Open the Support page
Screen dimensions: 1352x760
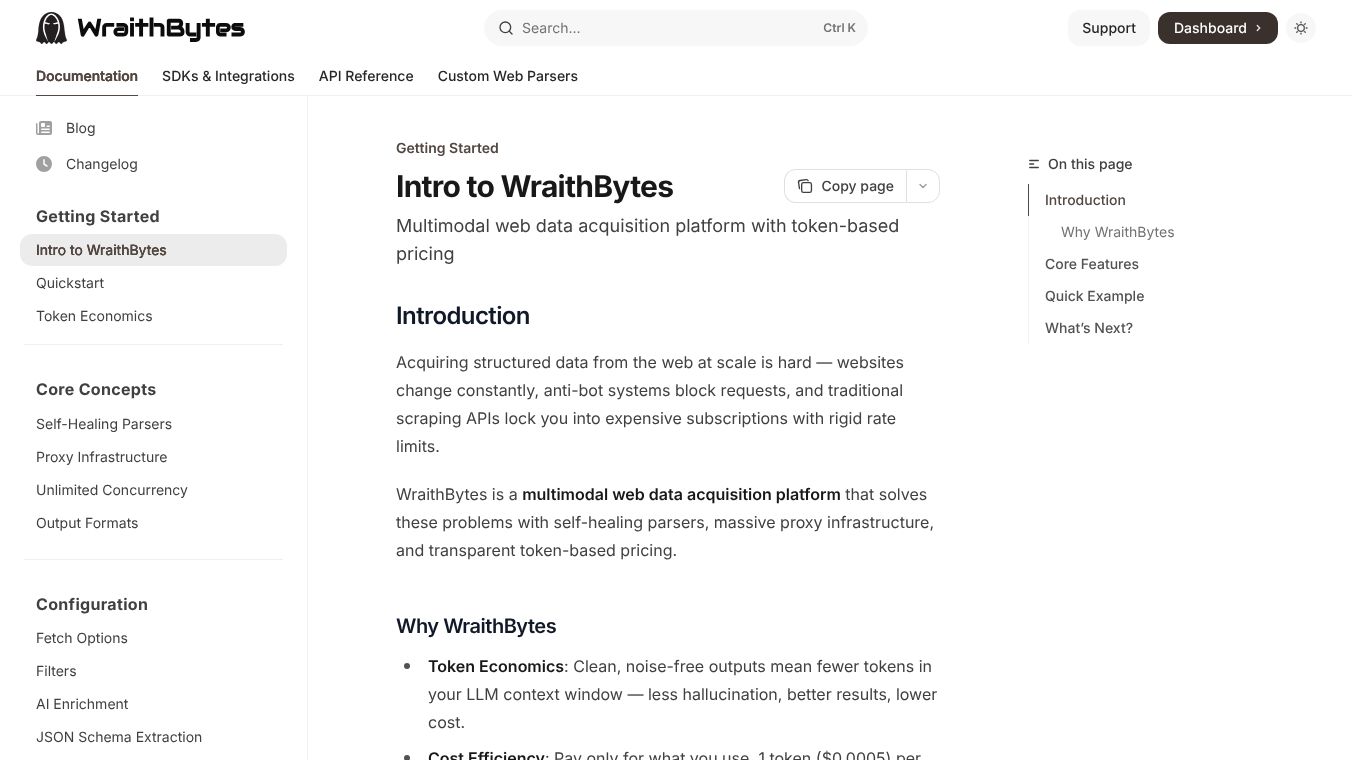pos(1108,28)
